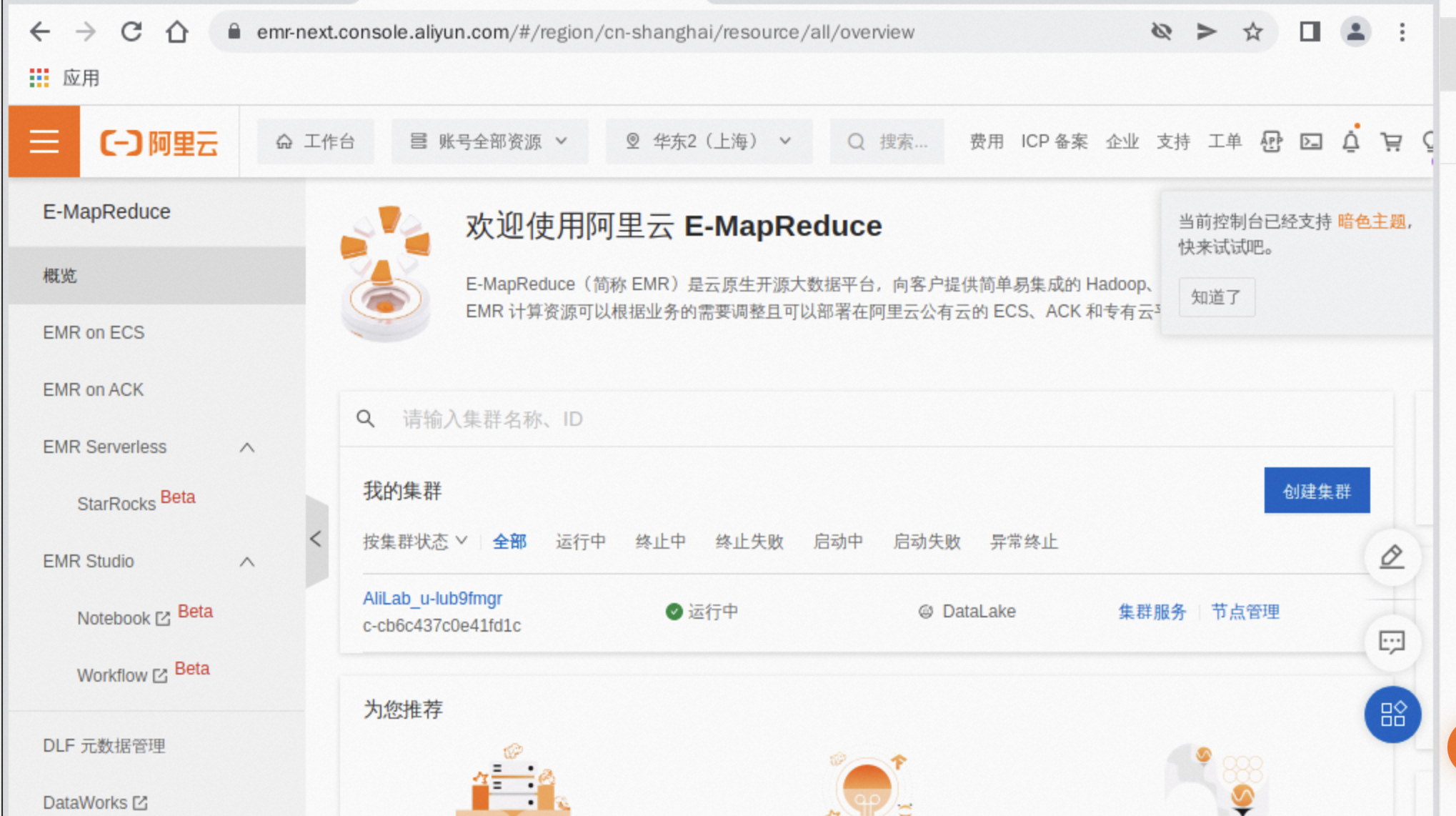This screenshot has height=816, width=1456.
Task: Open the Aliyun hamburger navigation menu
Action: click(x=44, y=141)
